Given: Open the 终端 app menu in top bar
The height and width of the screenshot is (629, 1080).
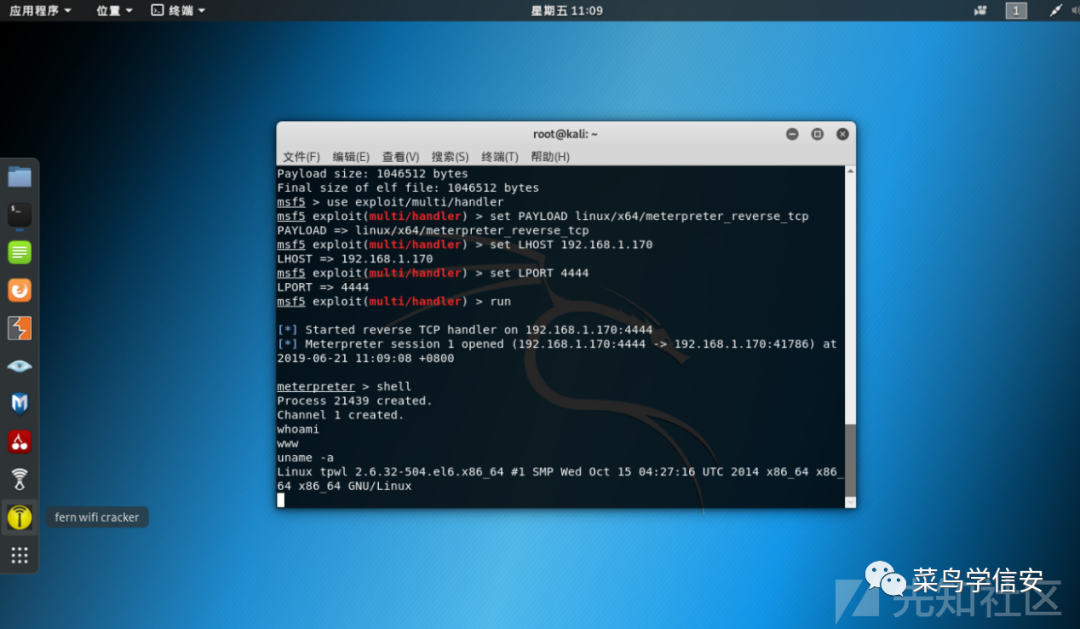Looking at the screenshot, I should pyautogui.click(x=178, y=10).
